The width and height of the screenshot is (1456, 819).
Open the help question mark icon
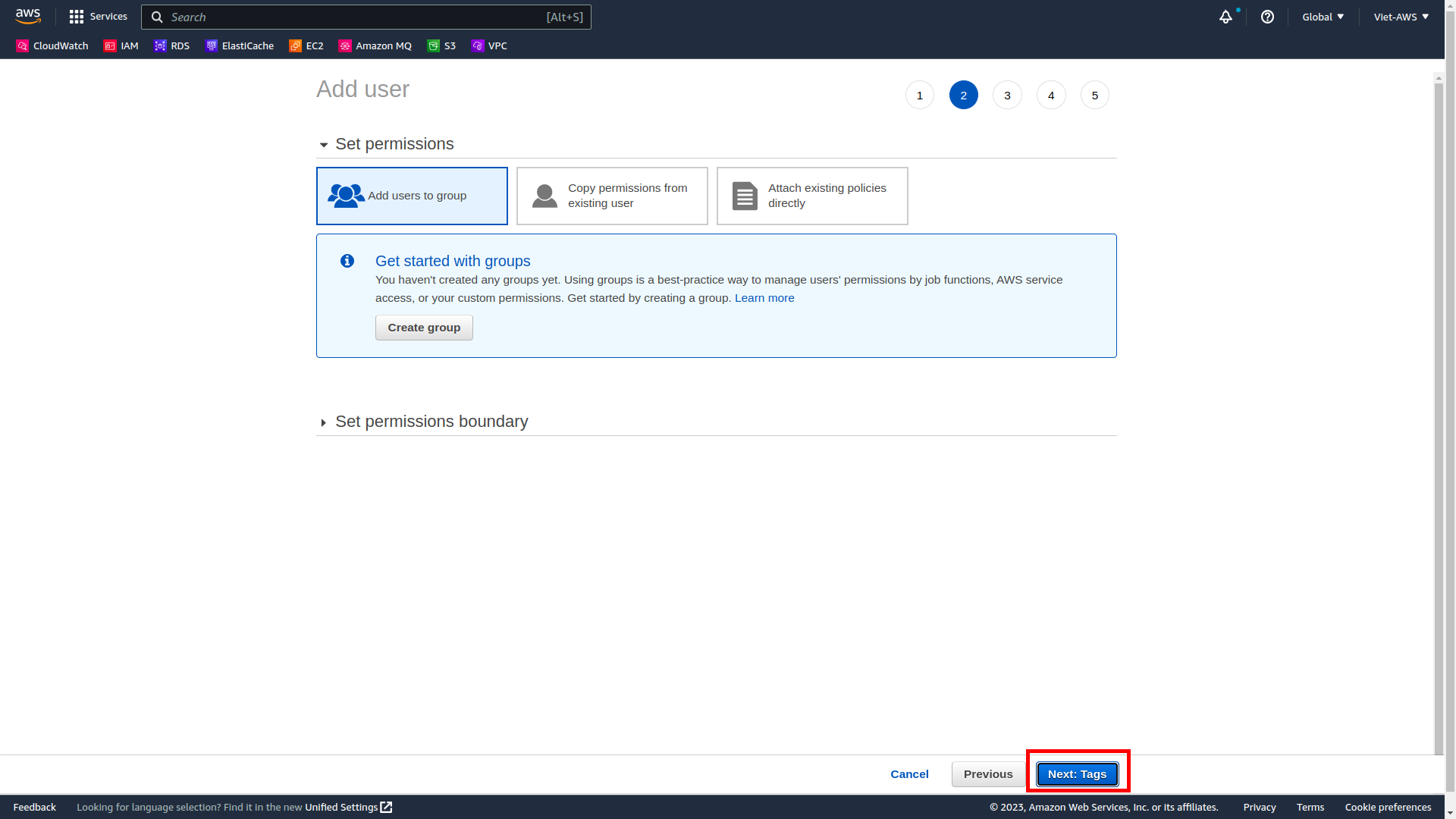1267,17
